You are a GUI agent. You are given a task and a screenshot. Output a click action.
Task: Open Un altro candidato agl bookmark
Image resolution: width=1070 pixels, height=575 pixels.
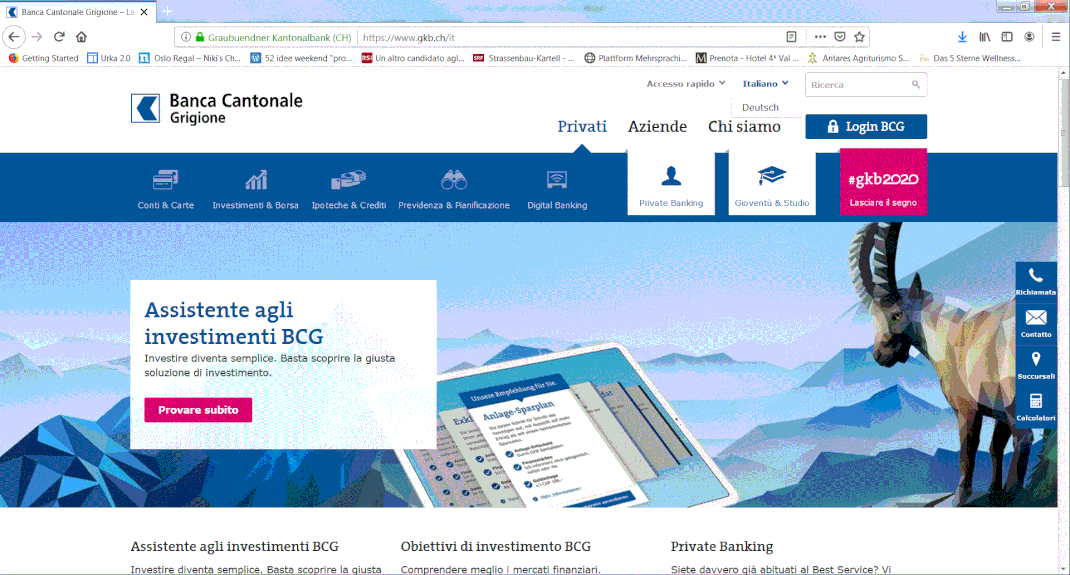click(x=413, y=58)
